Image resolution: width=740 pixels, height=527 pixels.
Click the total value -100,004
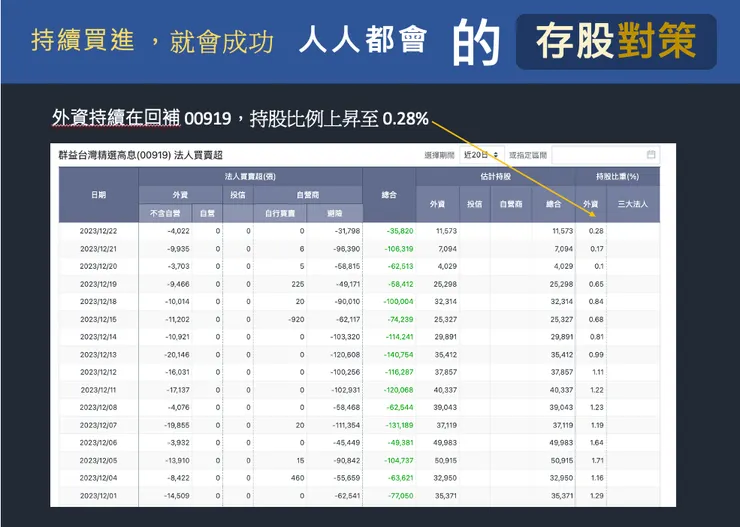click(398, 301)
